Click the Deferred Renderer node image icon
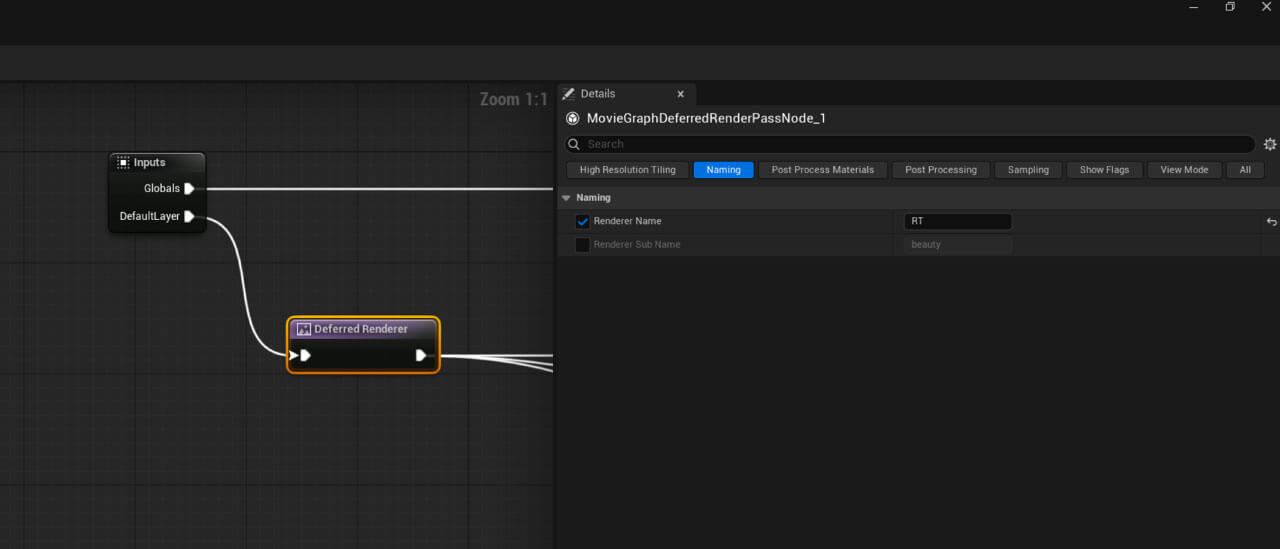Screen dimensions: 1280x549 click(304, 329)
